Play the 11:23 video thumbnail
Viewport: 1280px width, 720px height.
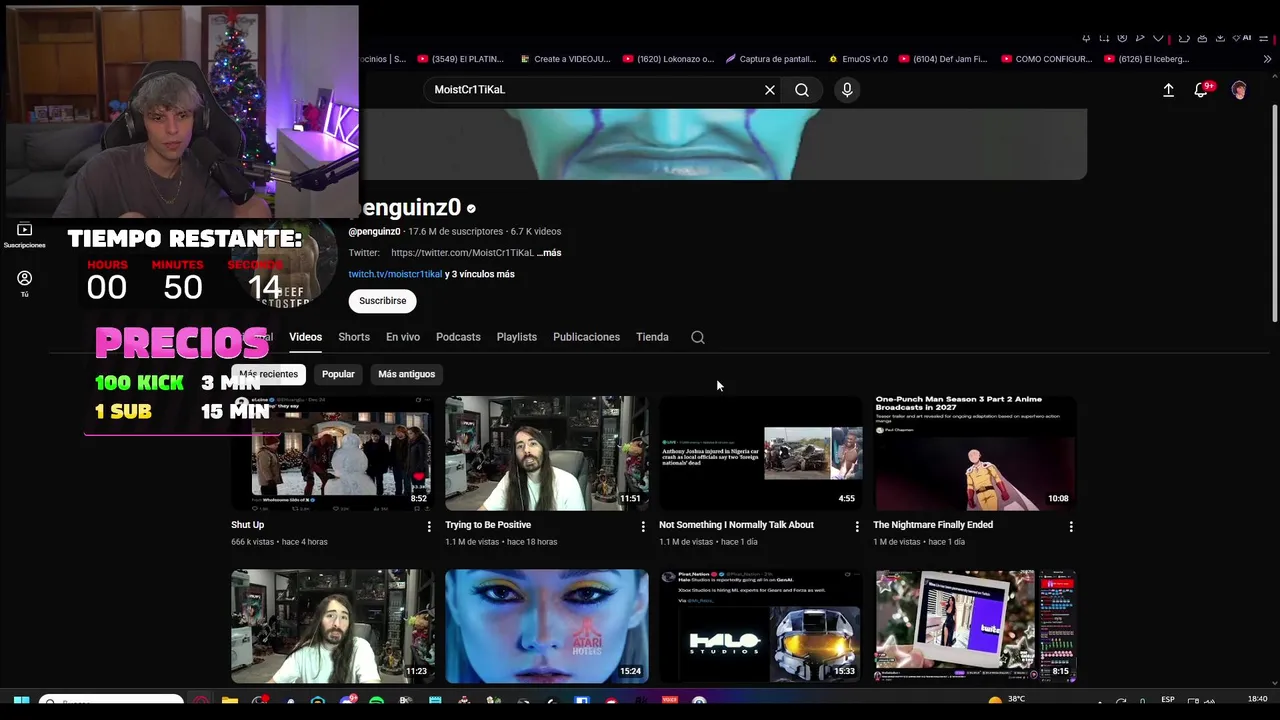pyautogui.click(x=333, y=626)
